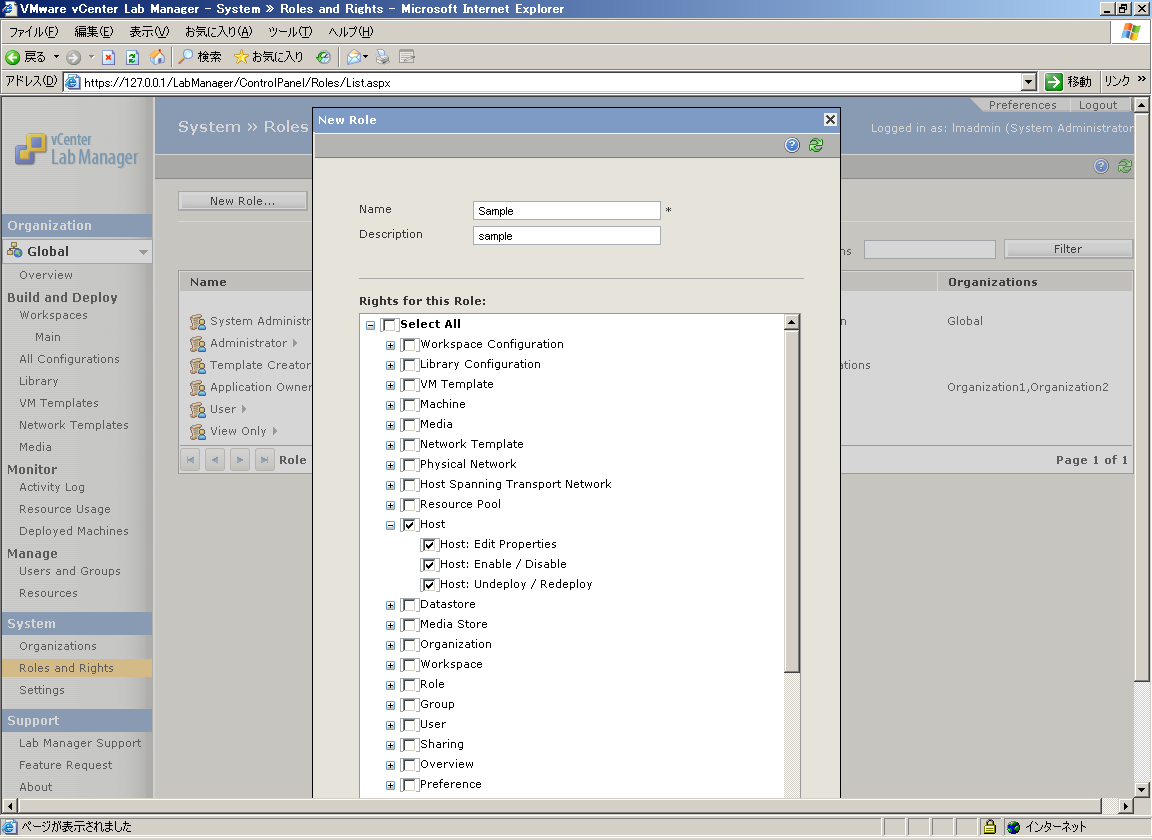Open Activity Log in sidebar
The image size is (1152, 840).
click(x=51, y=487)
